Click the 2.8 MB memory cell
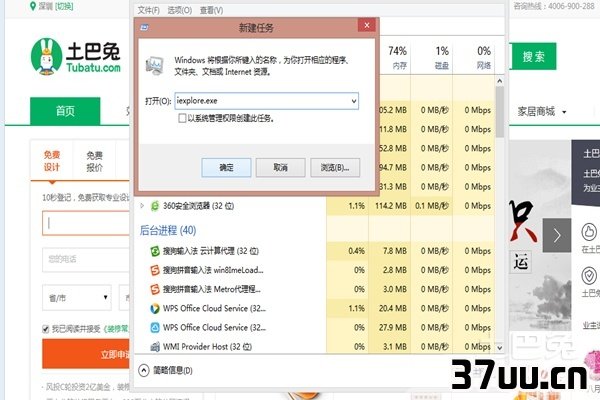 pyautogui.click(x=390, y=270)
